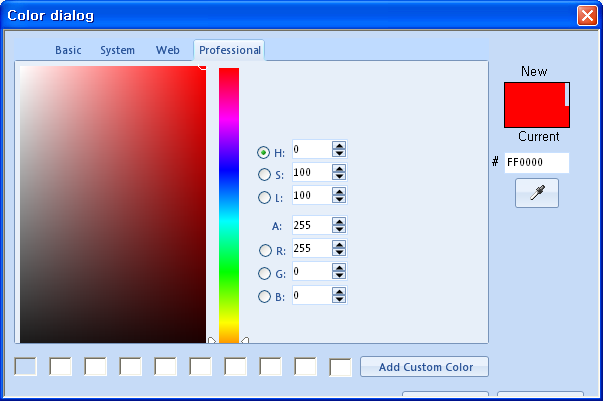Increase the S value with up arrow
This screenshot has height=401, width=603.
pyautogui.click(x=339, y=168)
